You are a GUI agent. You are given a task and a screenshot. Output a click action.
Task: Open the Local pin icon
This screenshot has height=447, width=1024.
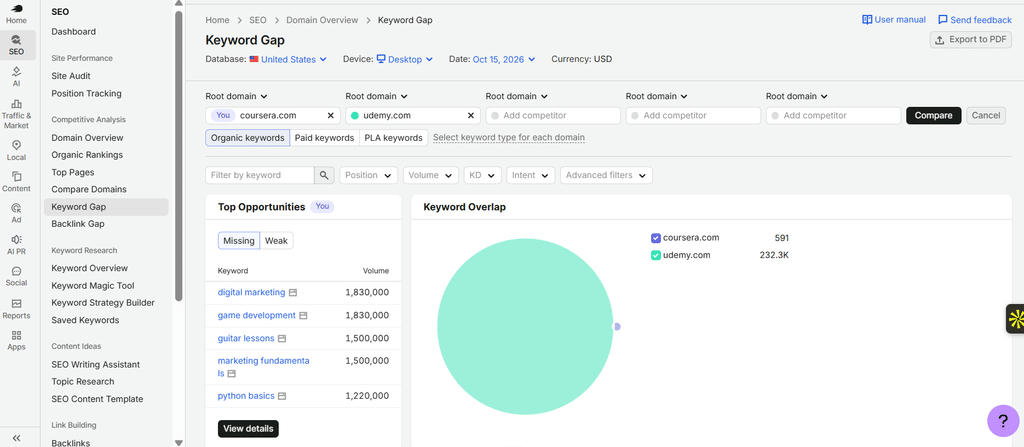tap(16, 150)
